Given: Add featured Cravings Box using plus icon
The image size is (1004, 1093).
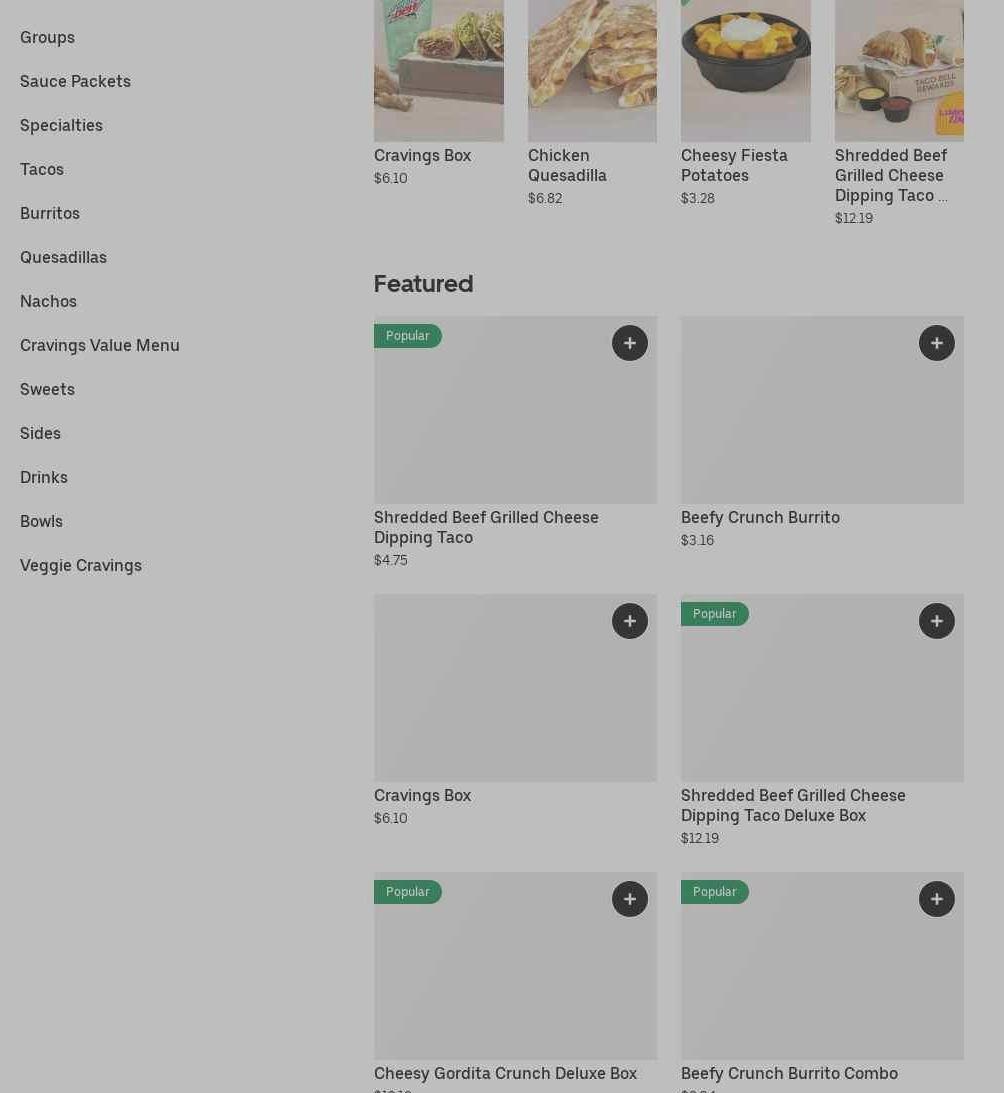Looking at the screenshot, I should [x=629, y=621].
